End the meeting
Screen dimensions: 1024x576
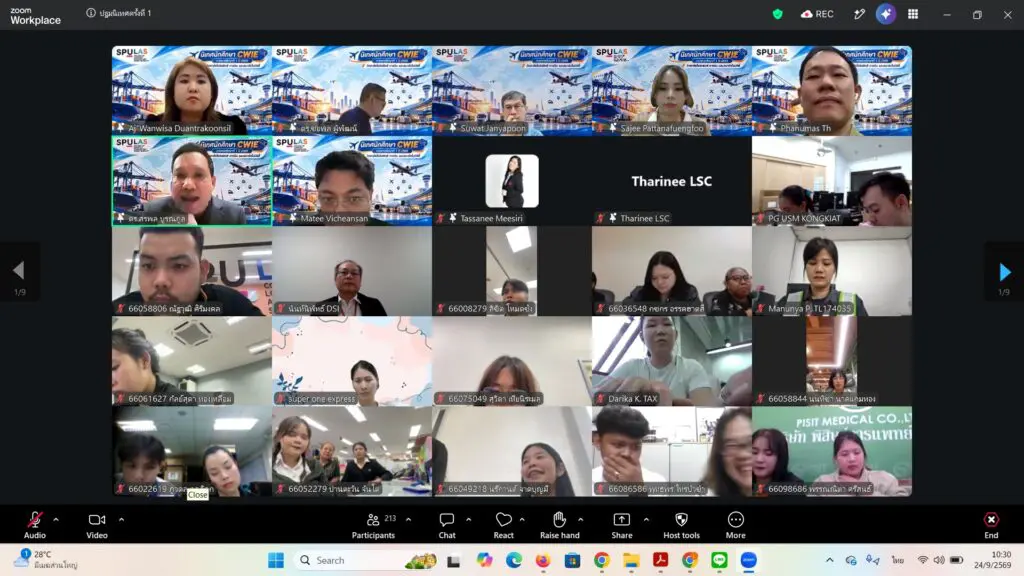tap(991, 525)
